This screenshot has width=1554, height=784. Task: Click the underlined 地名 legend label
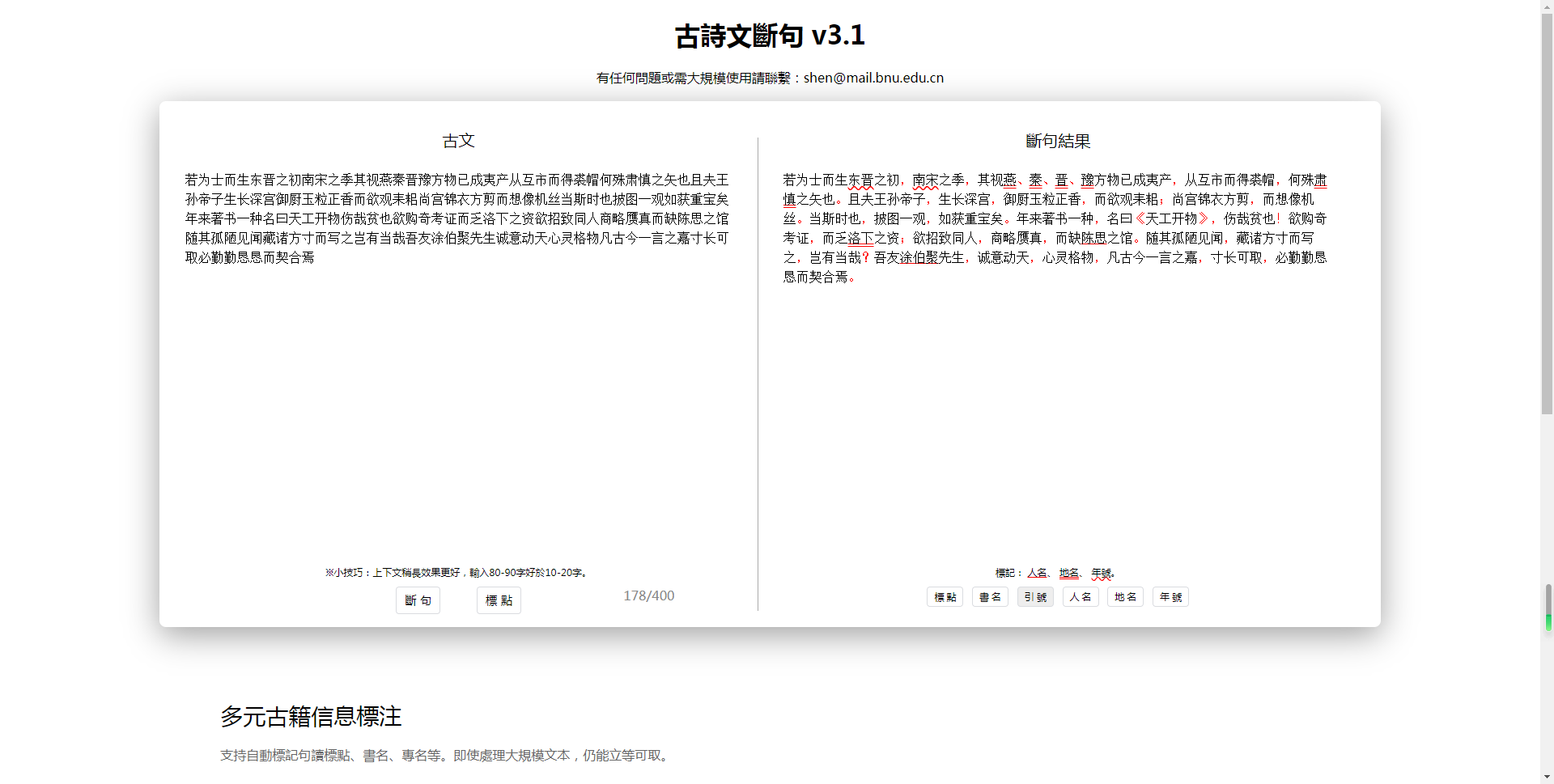coord(1068,573)
